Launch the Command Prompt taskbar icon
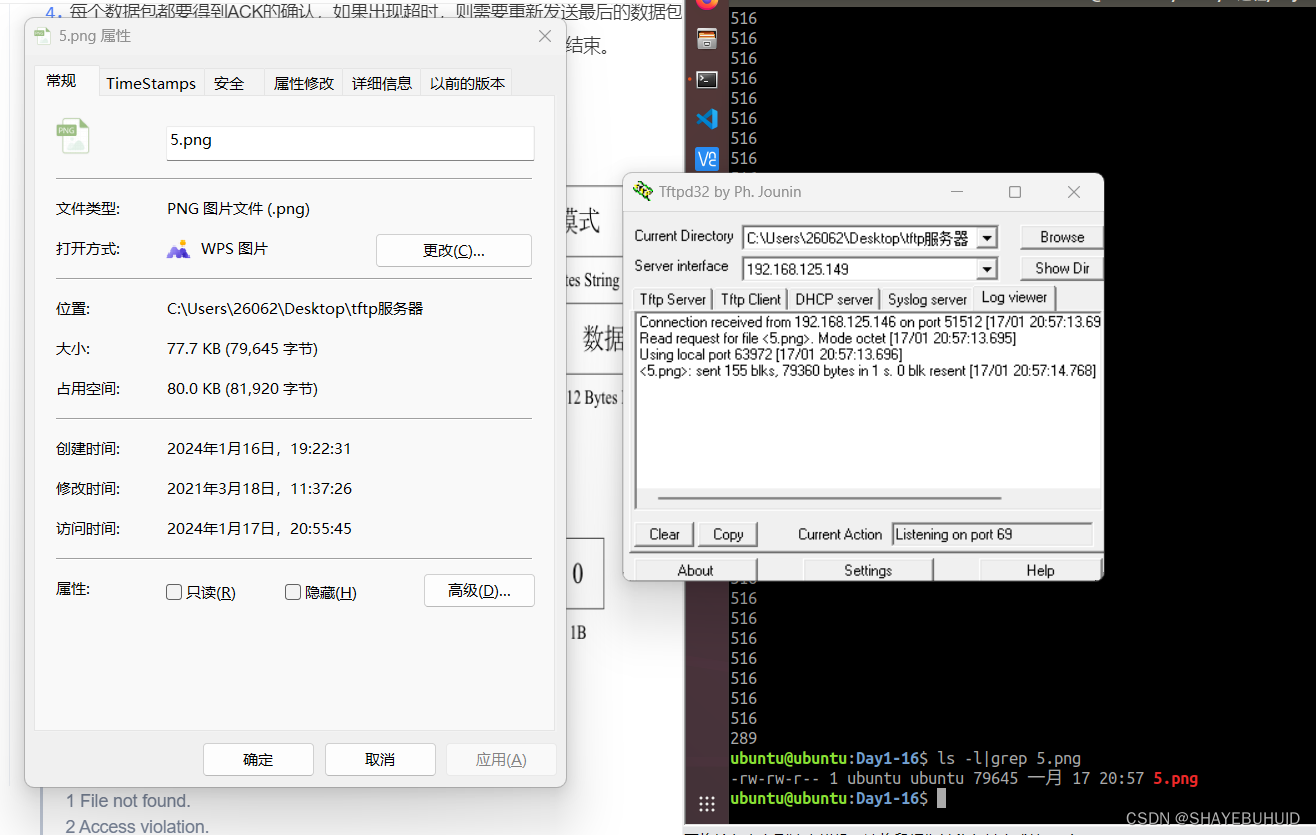 707,79
